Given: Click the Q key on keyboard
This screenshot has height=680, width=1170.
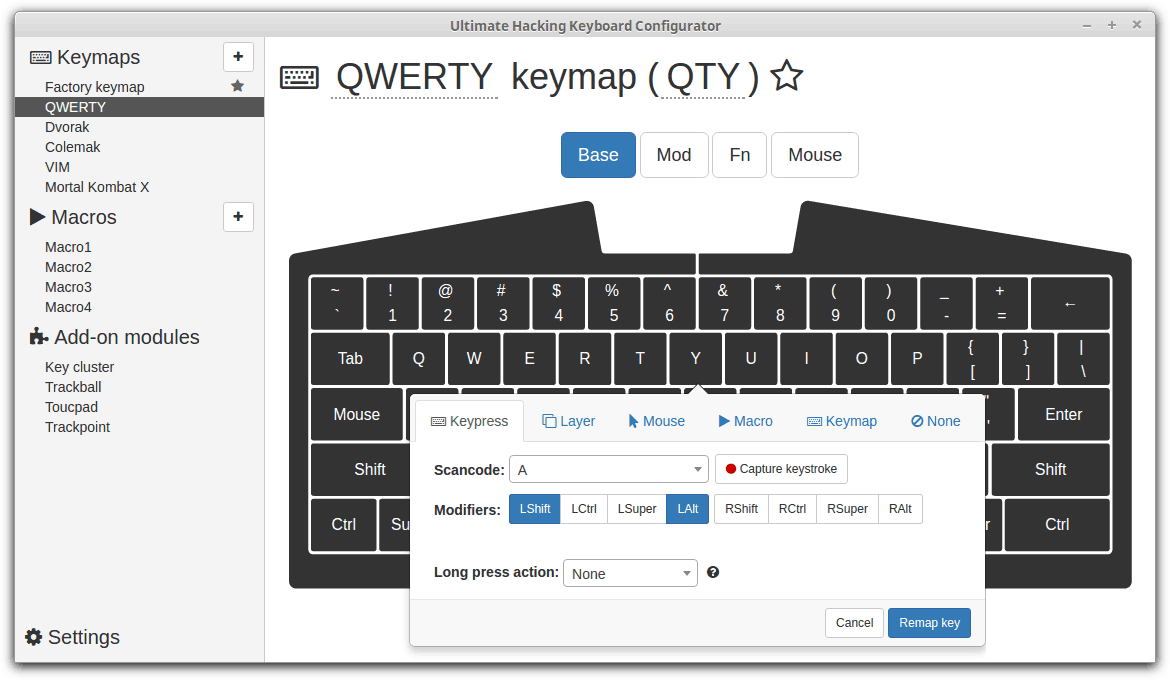Looking at the screenshot, I should click(419, 358).
